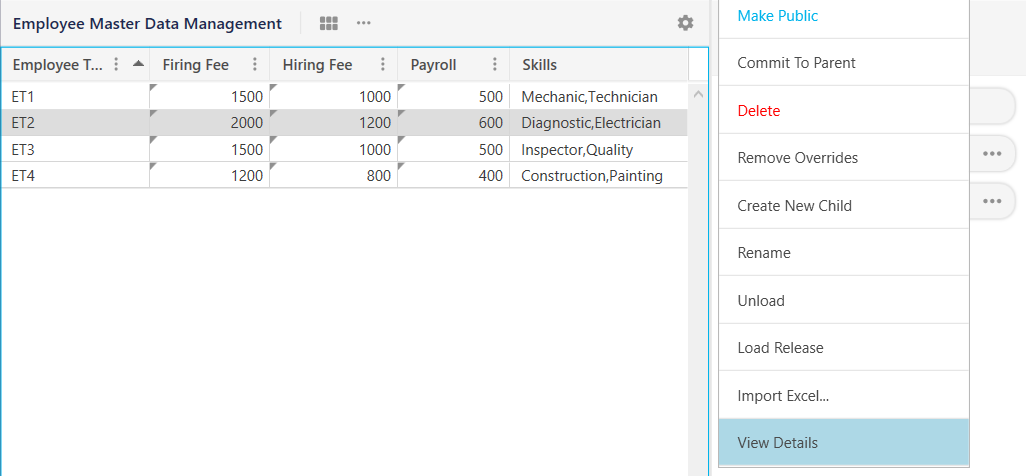1026x476 pixels.
Task: Open upper ellipsis button behind context menu
Action: (992, 153)
